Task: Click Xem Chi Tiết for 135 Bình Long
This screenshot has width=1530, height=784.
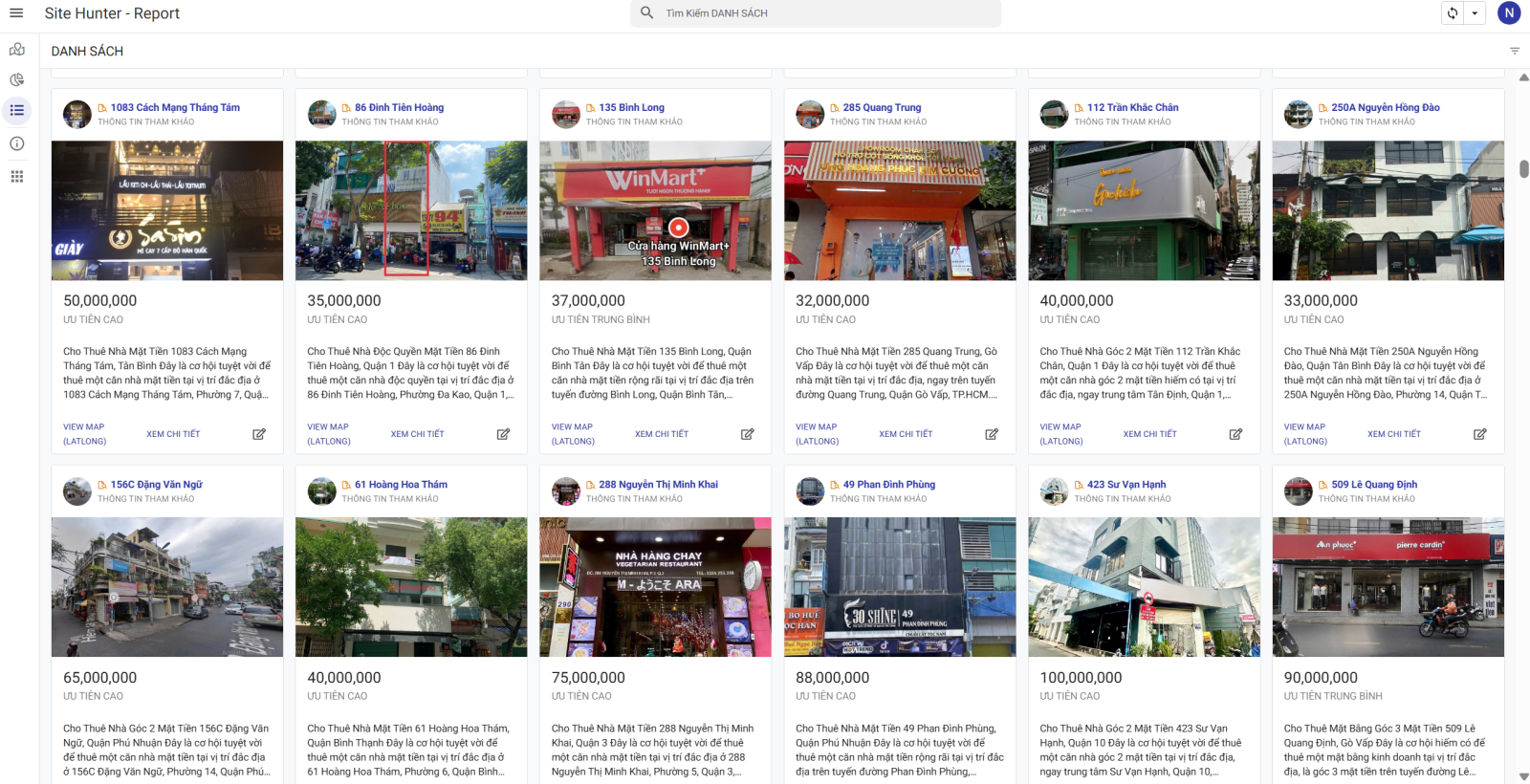Action: (662, 434)
